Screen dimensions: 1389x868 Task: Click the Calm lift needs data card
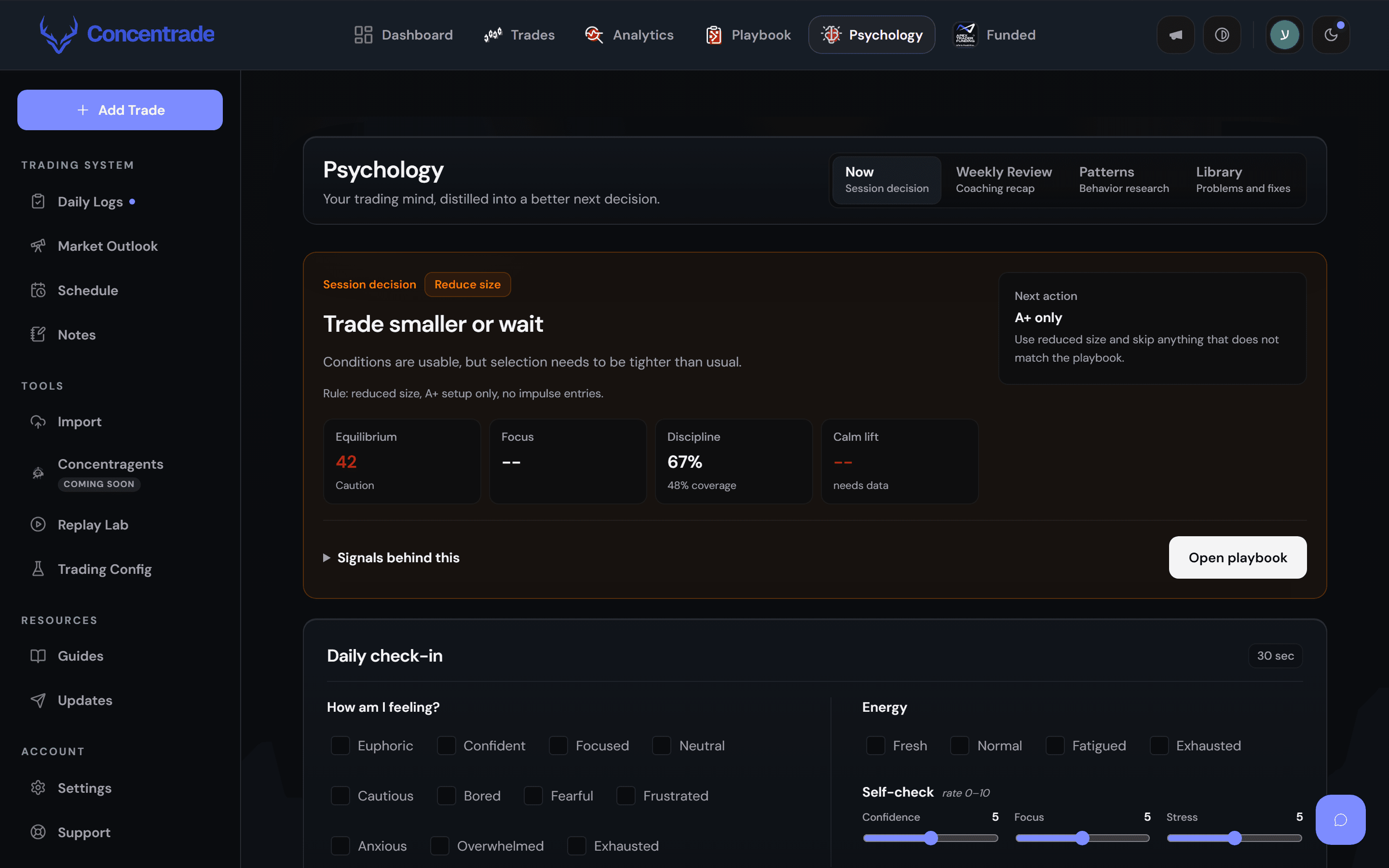(x=899, y=461)
